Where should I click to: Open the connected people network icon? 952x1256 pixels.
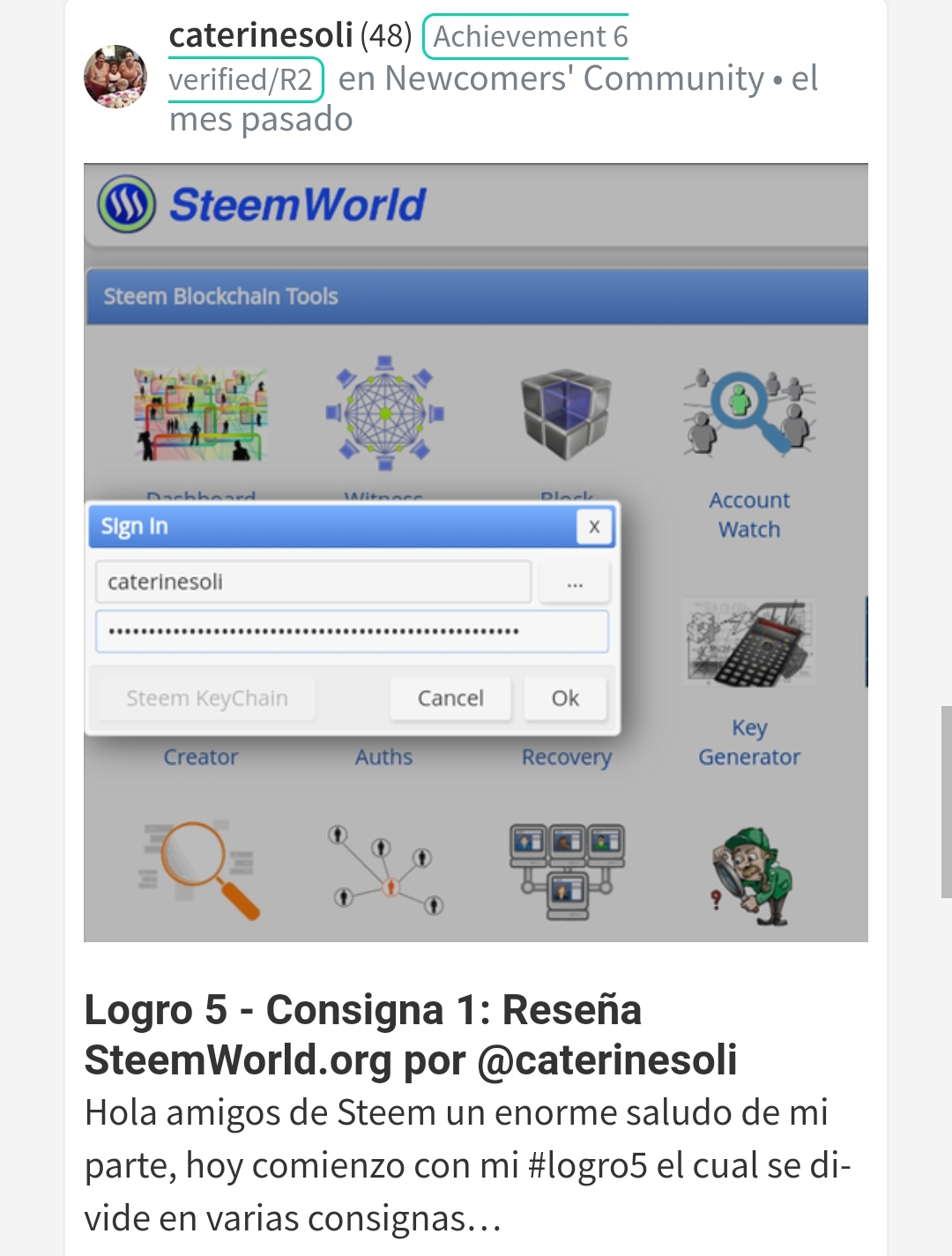[385, 870]
